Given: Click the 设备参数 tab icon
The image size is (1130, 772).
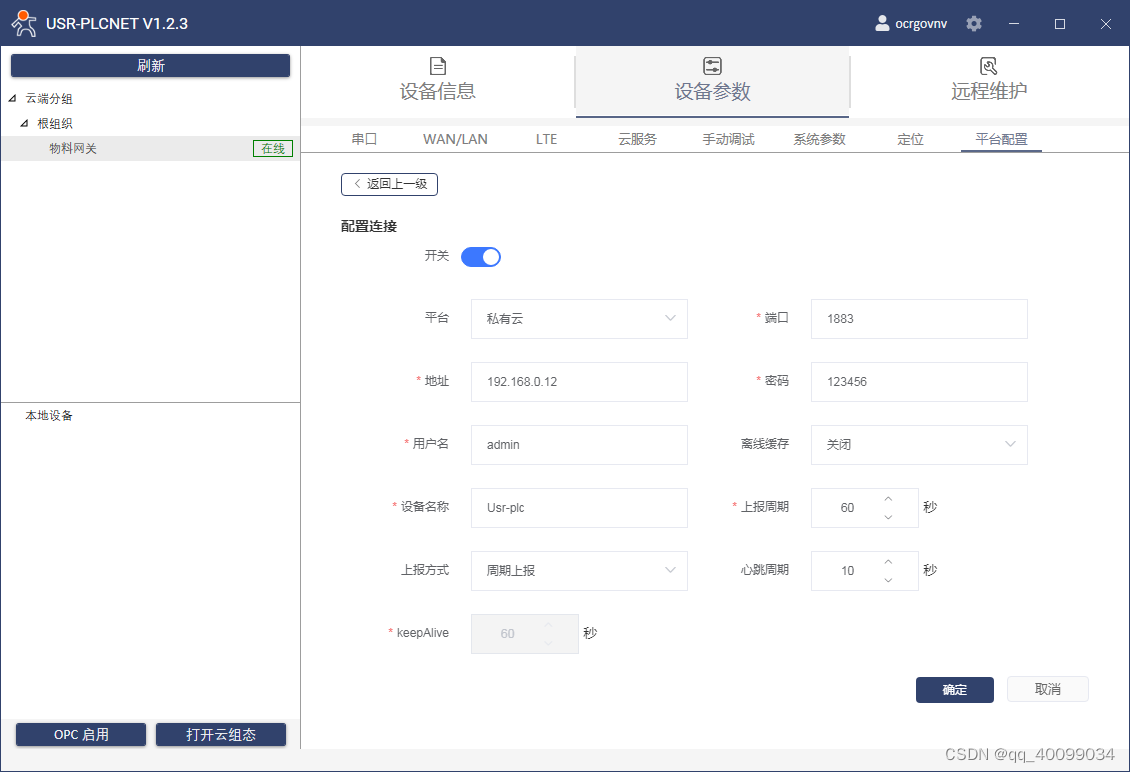Looking at the screenshot, I should (712, 65).
